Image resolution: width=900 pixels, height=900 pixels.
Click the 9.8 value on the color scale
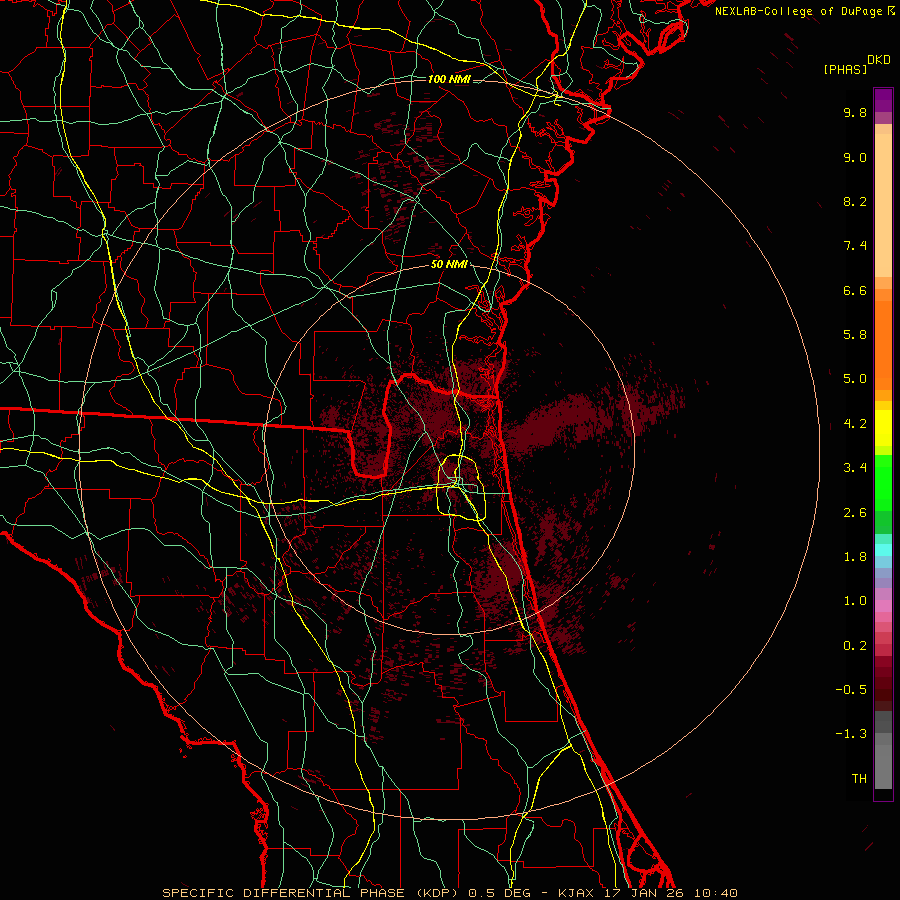855,112
